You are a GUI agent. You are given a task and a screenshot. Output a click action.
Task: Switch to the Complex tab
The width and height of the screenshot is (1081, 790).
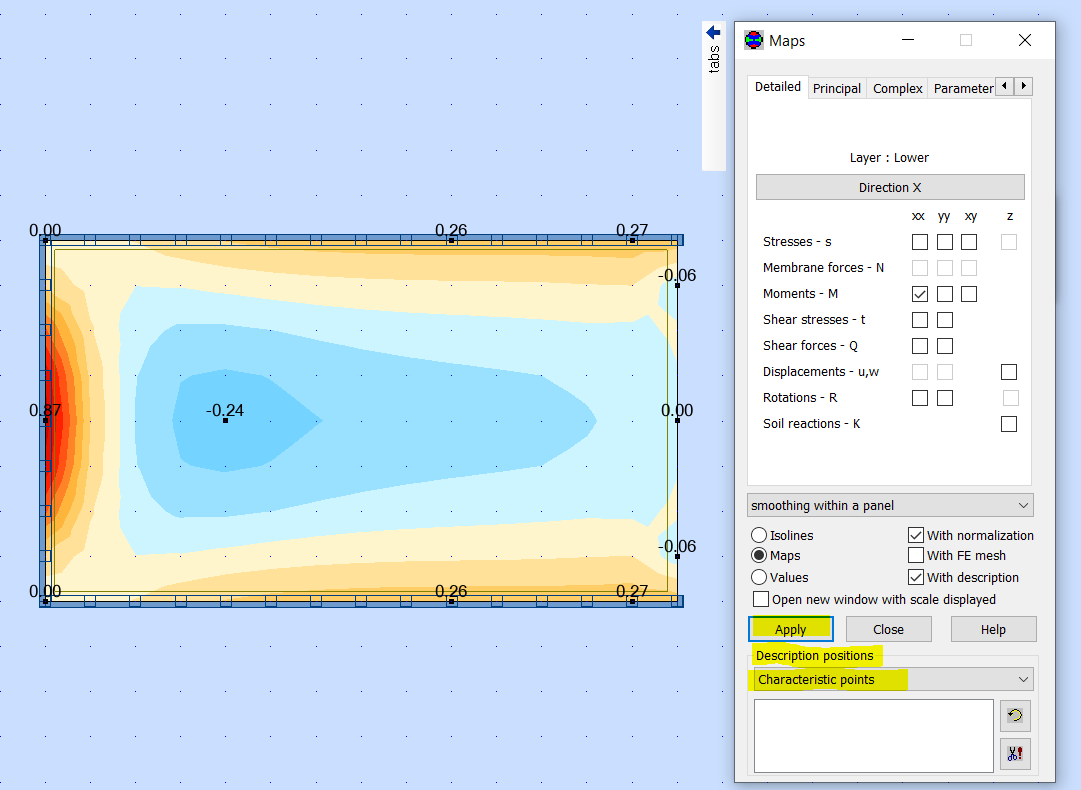[x=896, y=88]
